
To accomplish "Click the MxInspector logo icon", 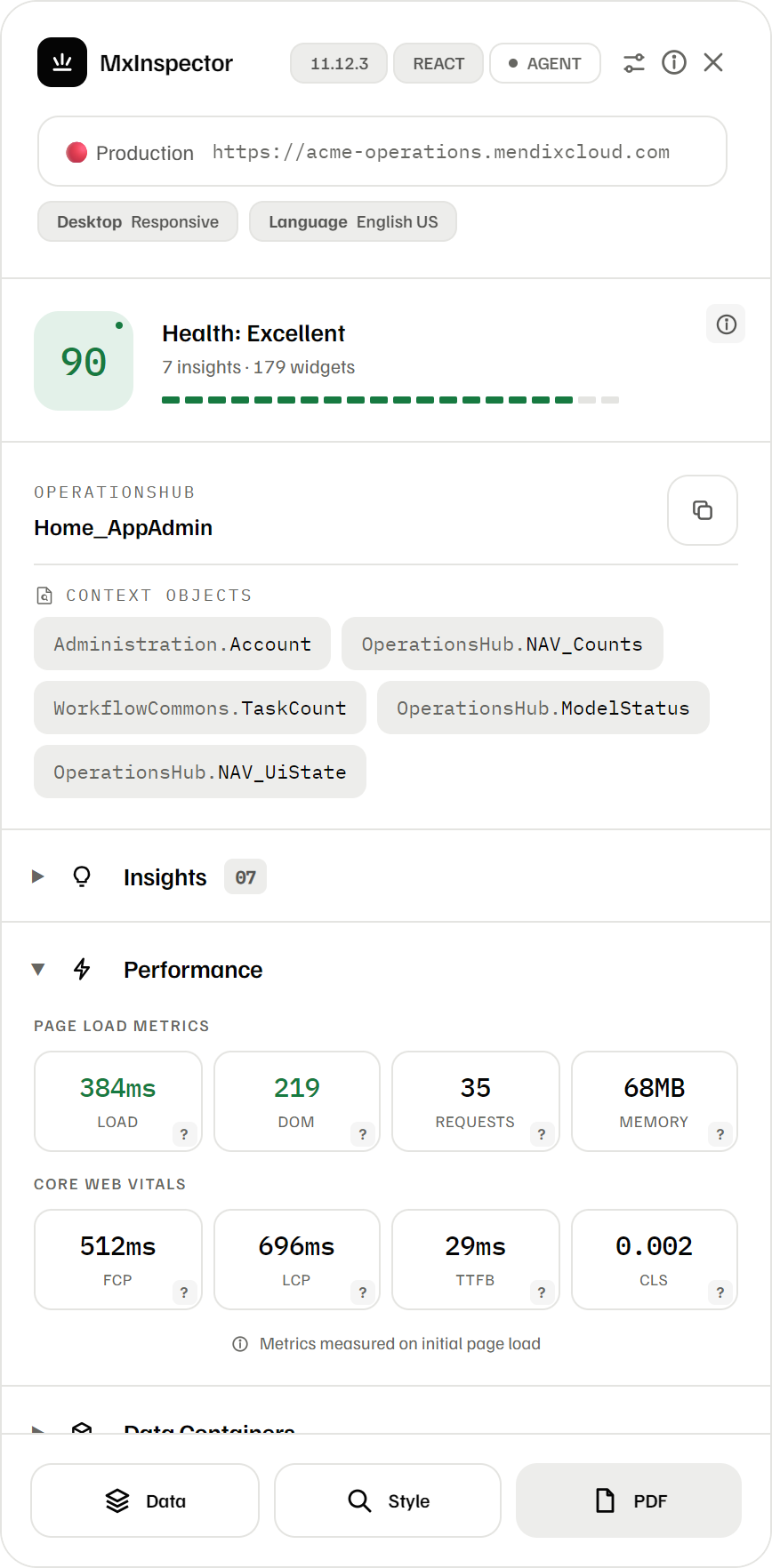I will point(62,62).
